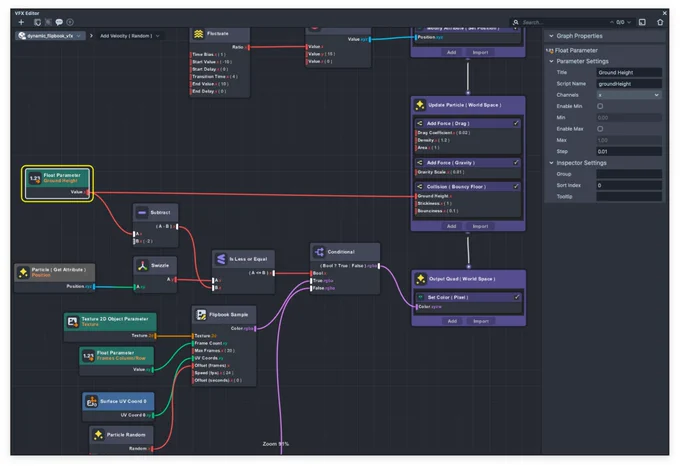
Task: Click the comment bubble toolbar icon
Action: [x=59, y=22]
